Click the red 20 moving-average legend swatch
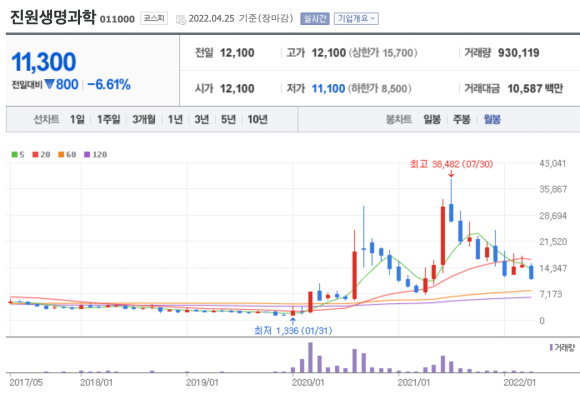This screenshot has width=580, height=394. [36, 155]
